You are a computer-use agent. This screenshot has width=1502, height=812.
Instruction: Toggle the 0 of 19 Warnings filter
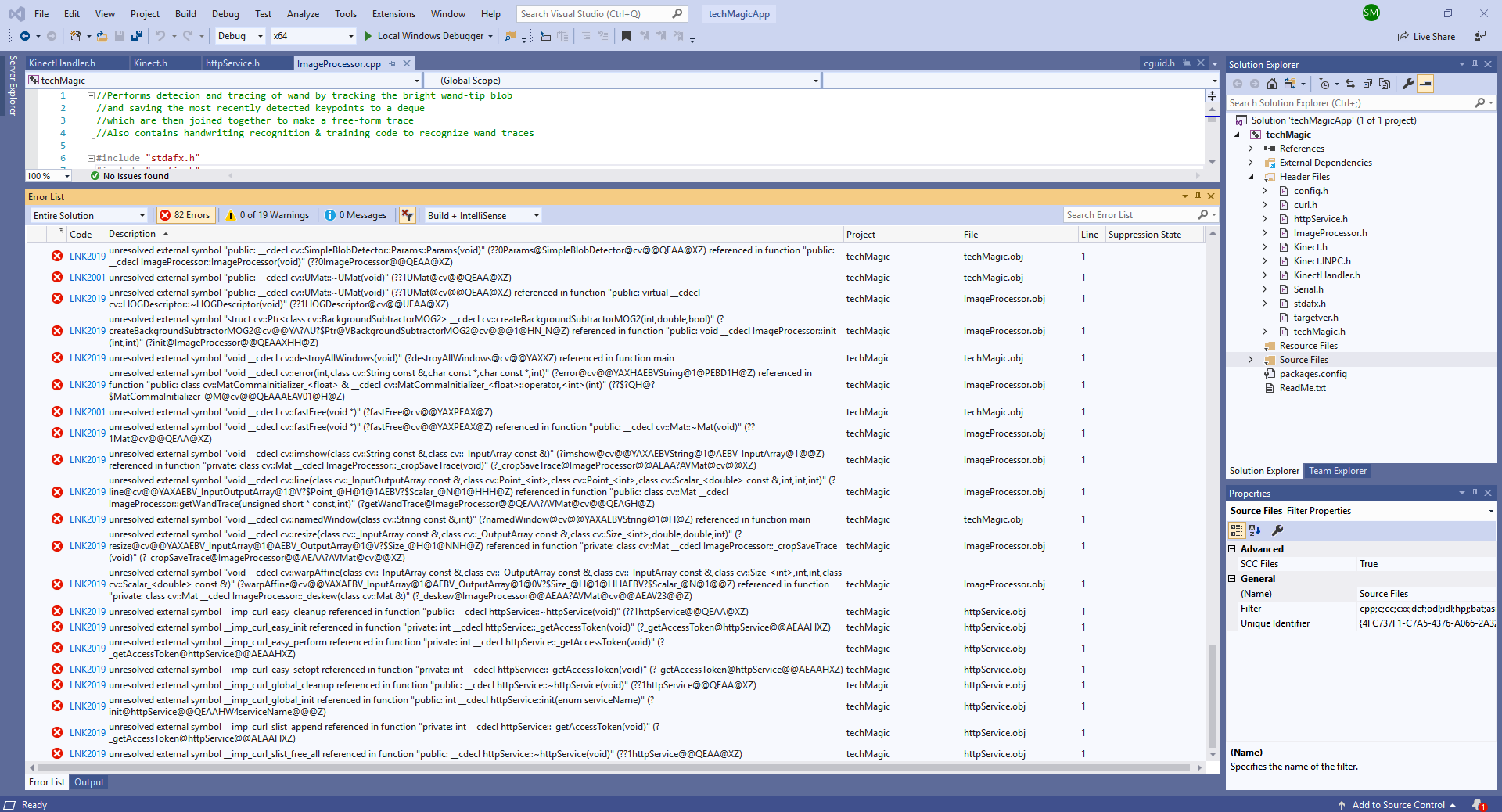268,215
